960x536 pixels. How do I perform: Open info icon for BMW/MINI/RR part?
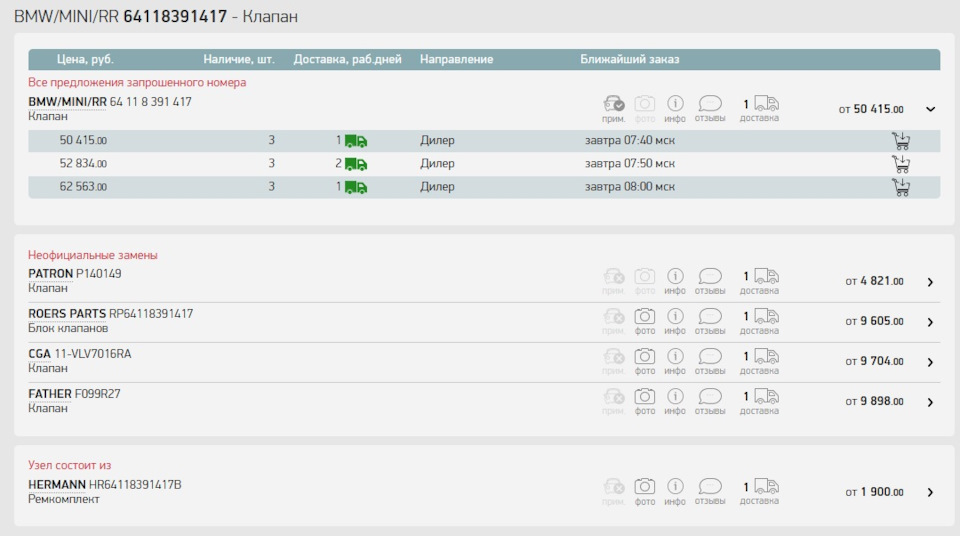(675, 103)
